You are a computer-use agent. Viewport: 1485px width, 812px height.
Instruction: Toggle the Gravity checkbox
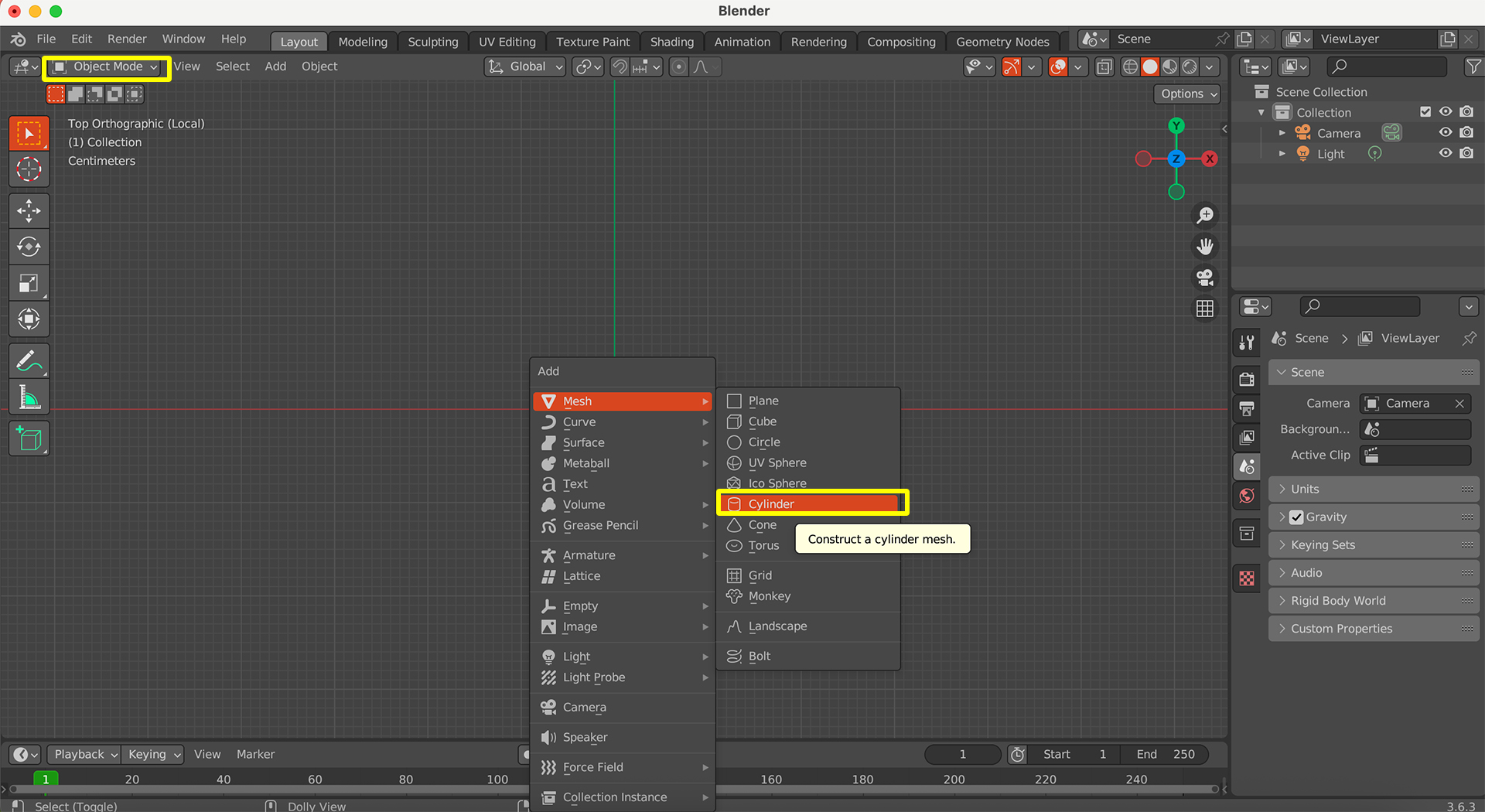pyautogui.click(x=1297, y=517)
